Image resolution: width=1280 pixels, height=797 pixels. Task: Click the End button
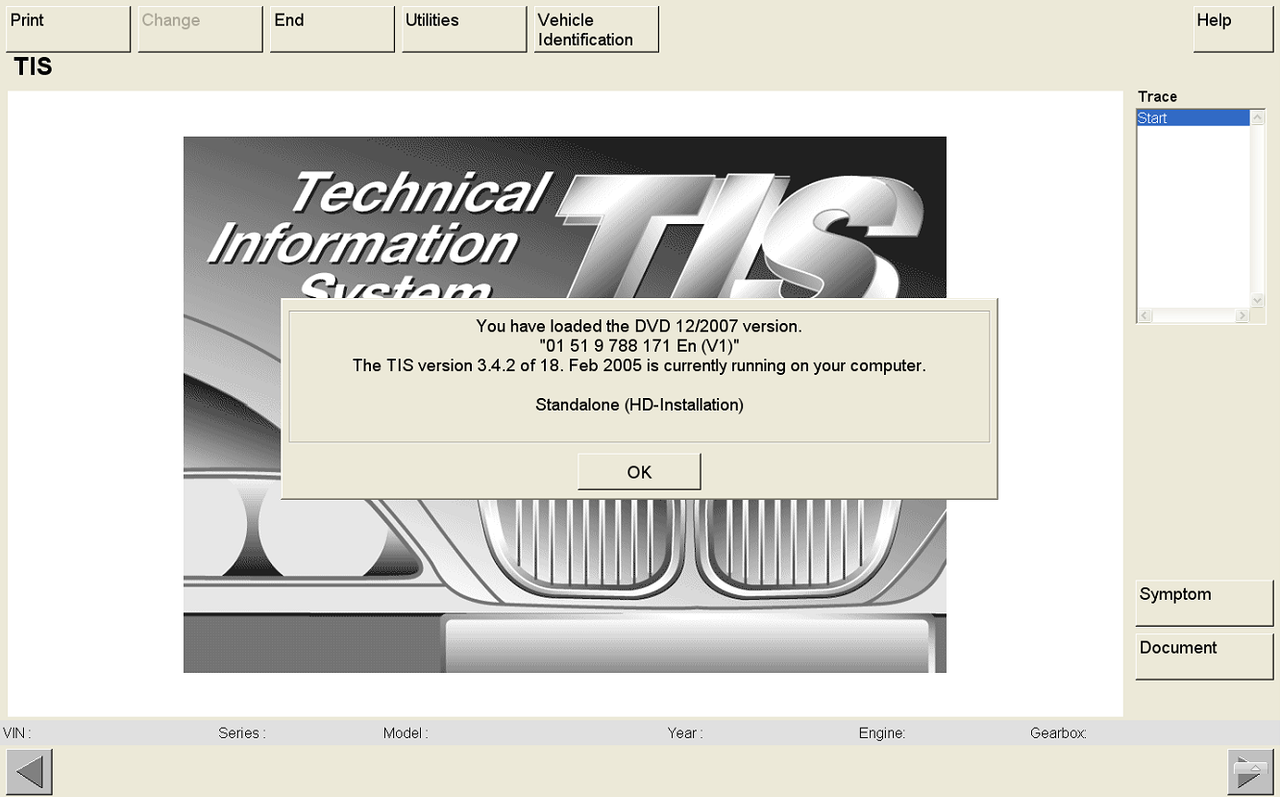pos(332,29)
